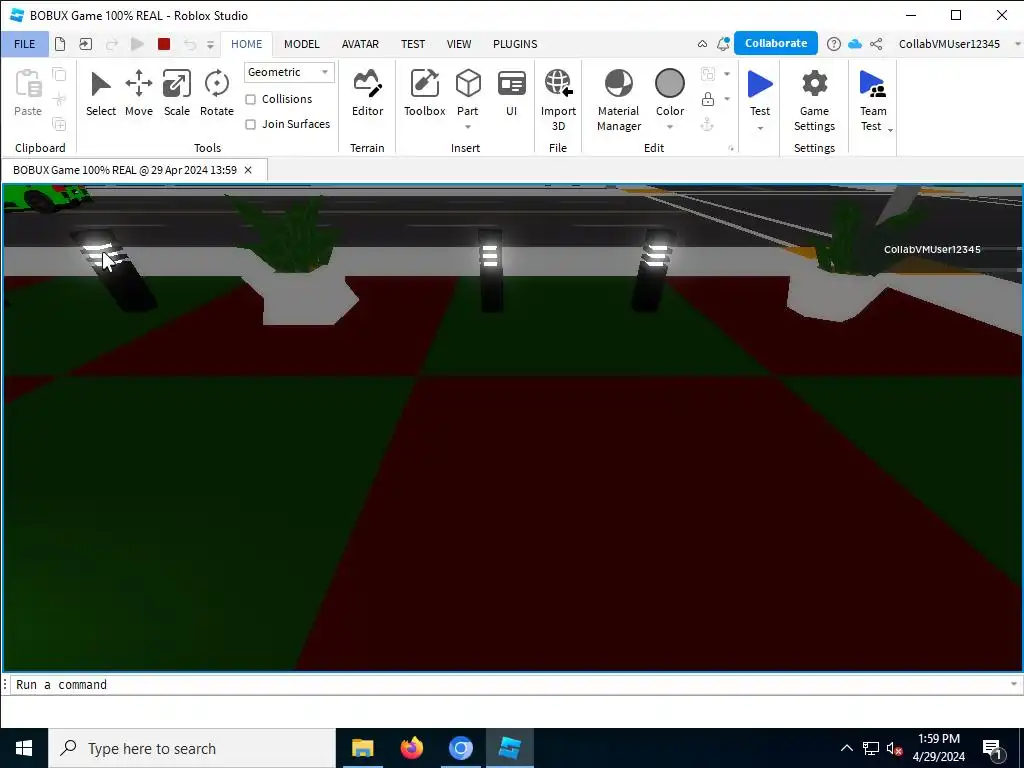The width and height of the screenshot is (1024, 768).
Task: Click Import 3D
Action: coord(558,100)
